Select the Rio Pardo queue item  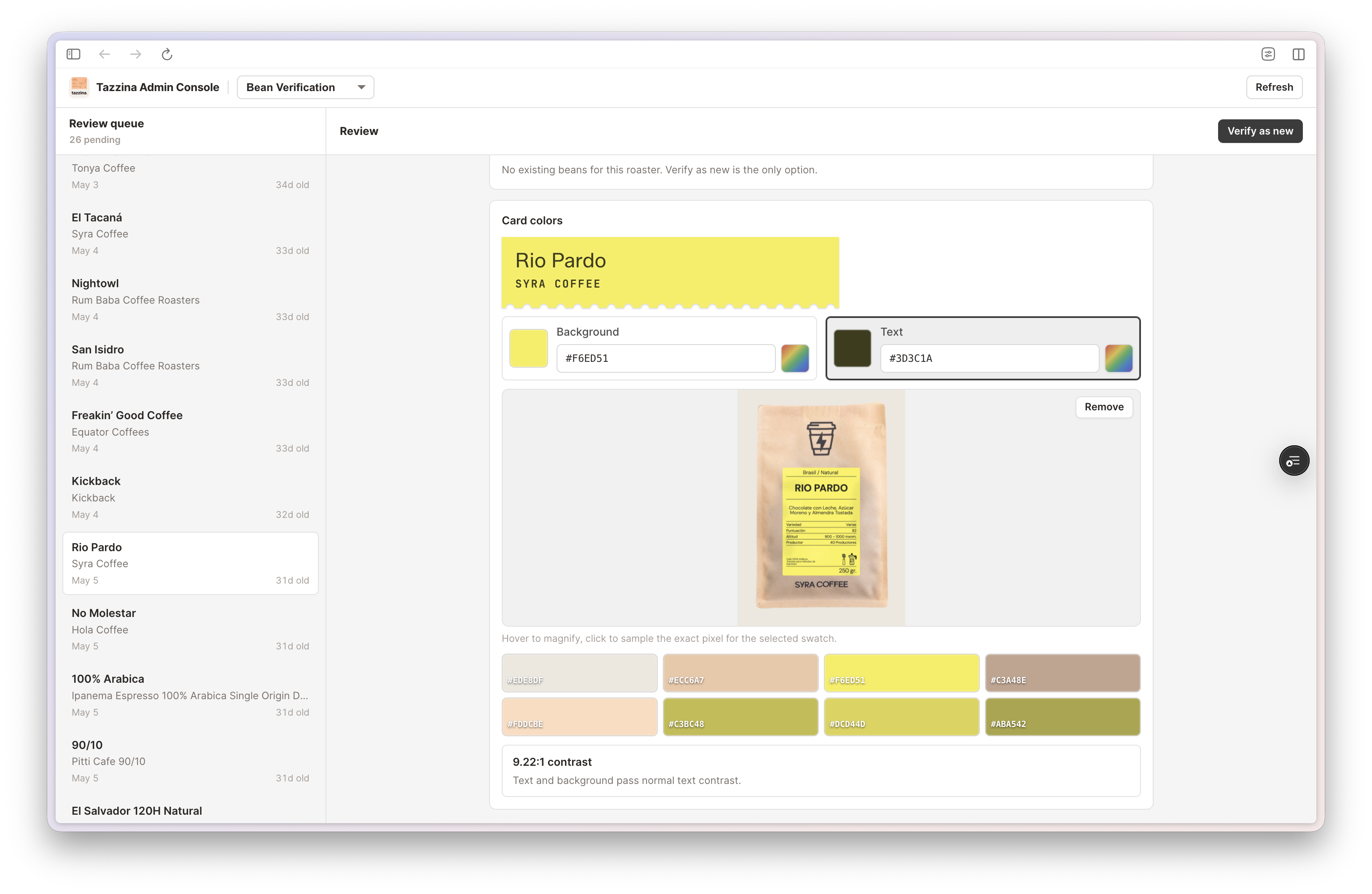[x=190, y=563]
